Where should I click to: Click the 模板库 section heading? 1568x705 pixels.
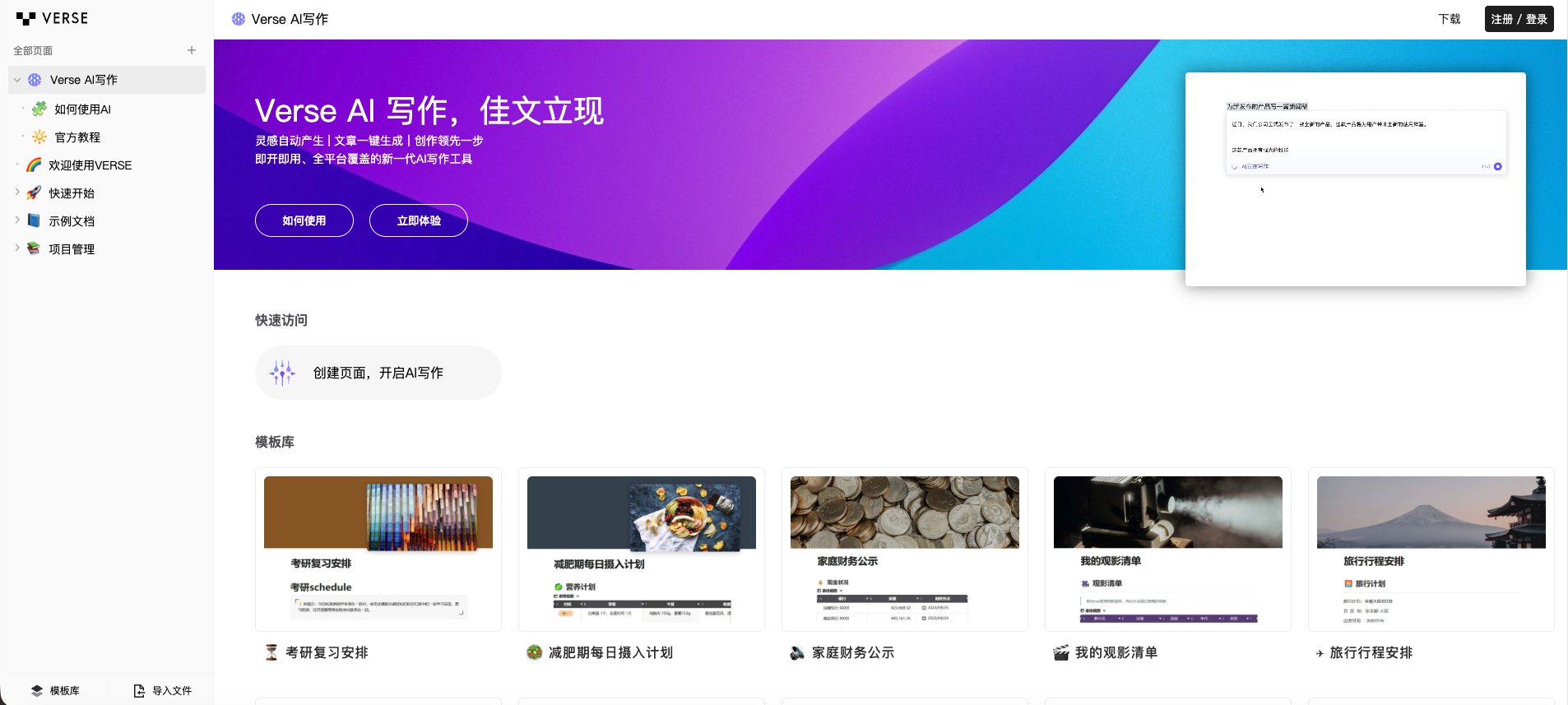coord(275,442)
